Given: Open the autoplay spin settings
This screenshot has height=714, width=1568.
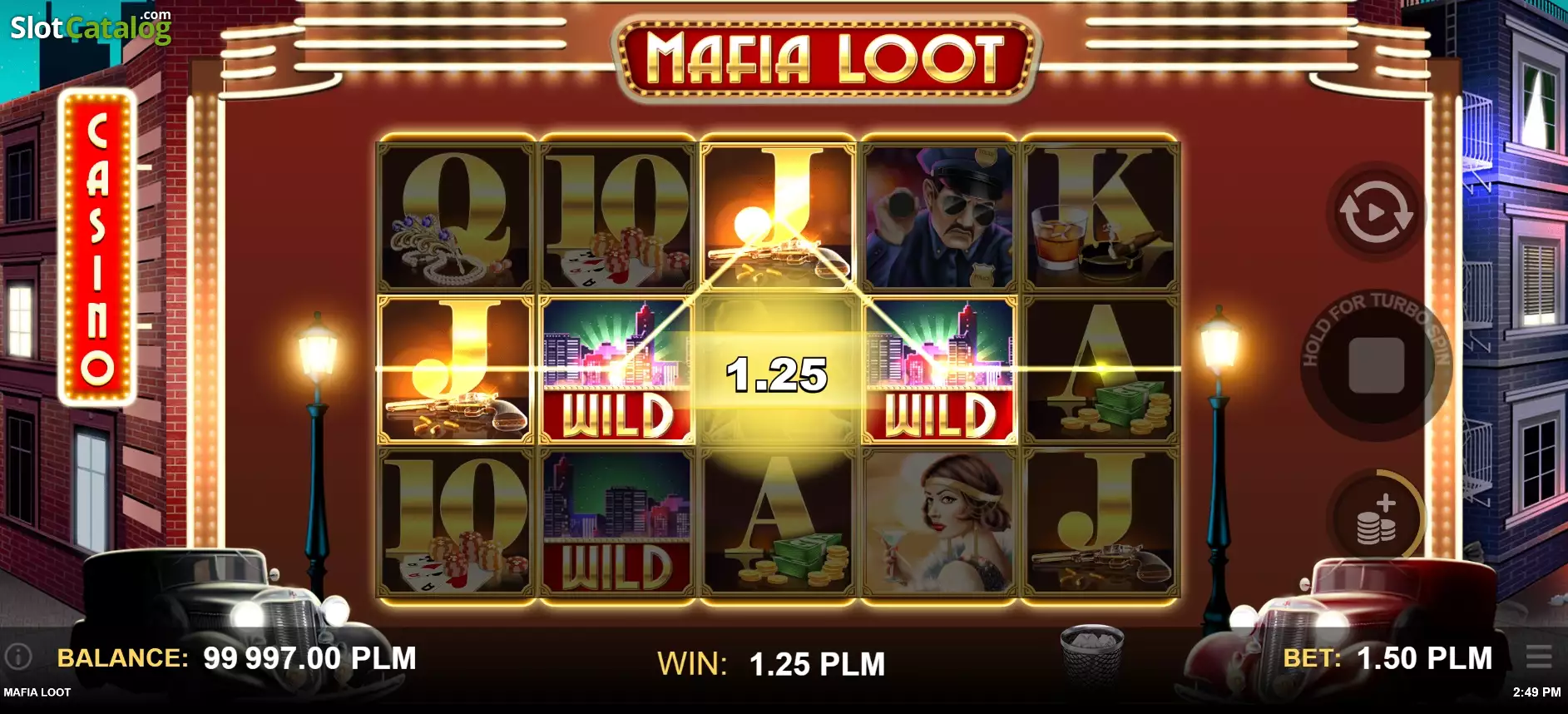Looking at the screenshot, I should (1376, 213).
